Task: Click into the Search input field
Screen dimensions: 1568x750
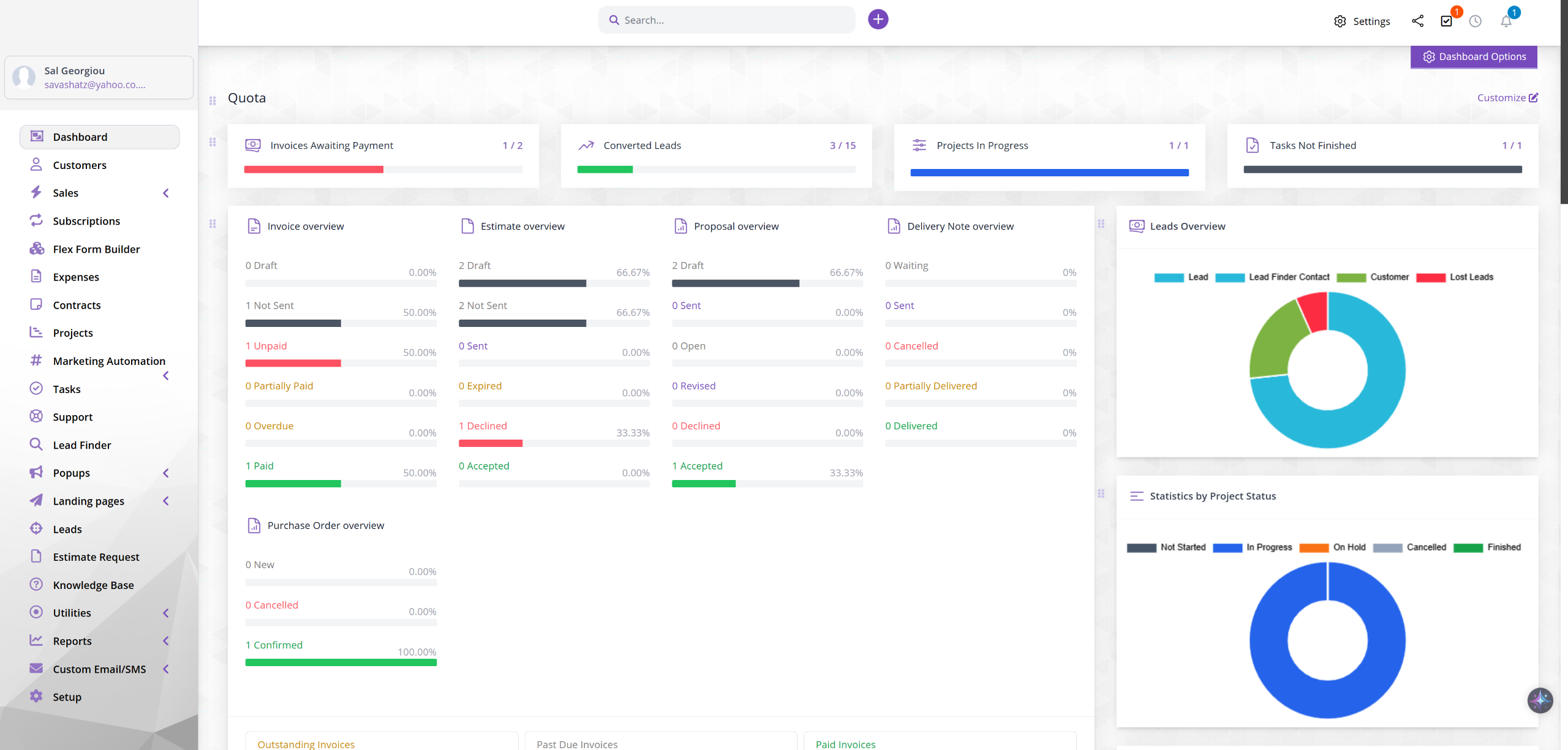Action: pos(735,20)
